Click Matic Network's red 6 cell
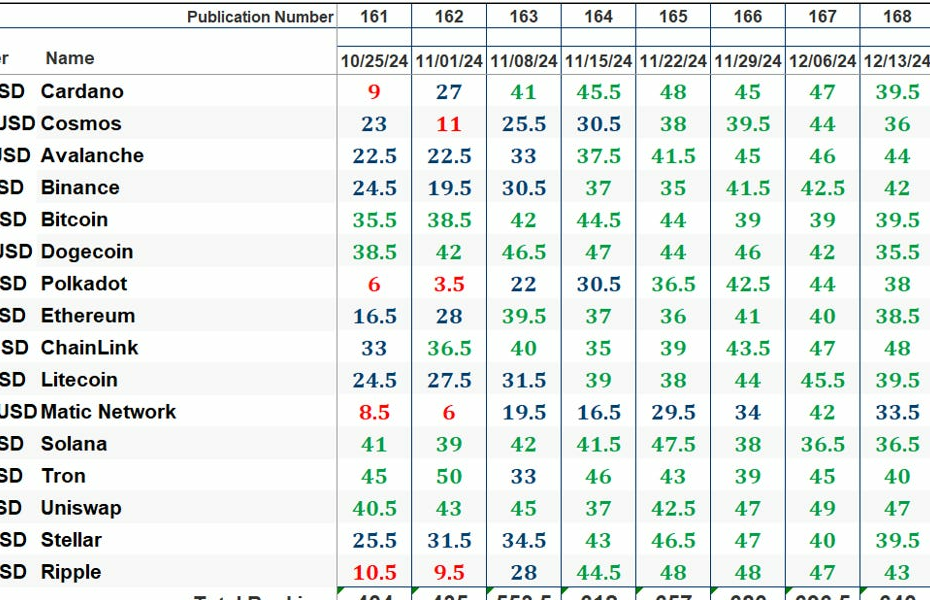The image size is (930, 600). 448,411
